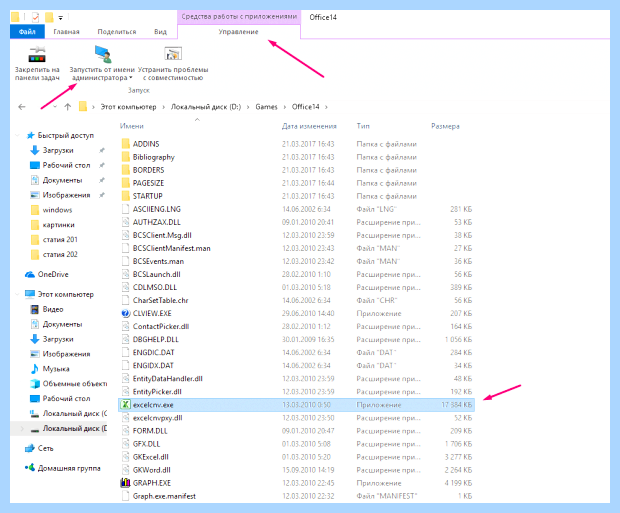
Task: Switch to the Главная tab
Action: (66, 32)
